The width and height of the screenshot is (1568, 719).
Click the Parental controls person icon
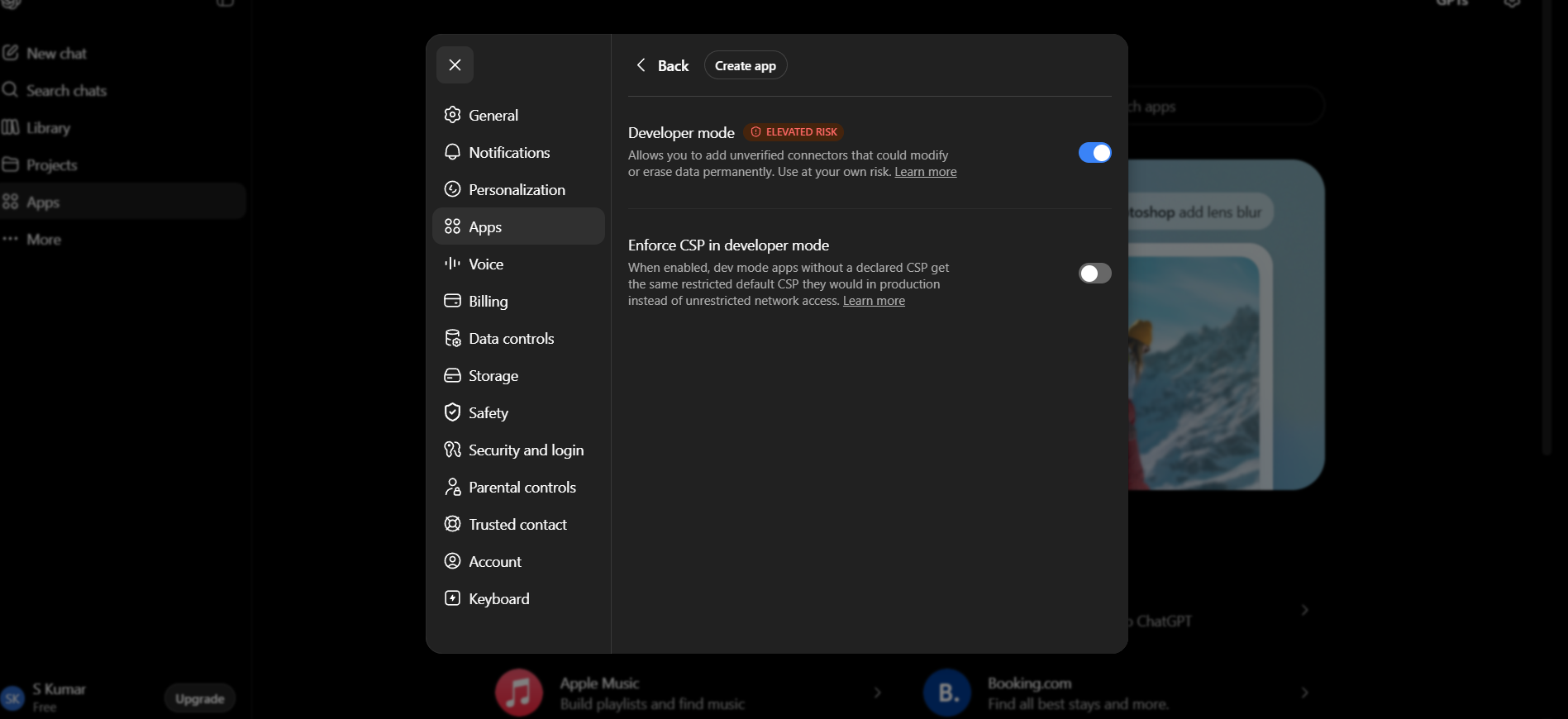point(452,487)
